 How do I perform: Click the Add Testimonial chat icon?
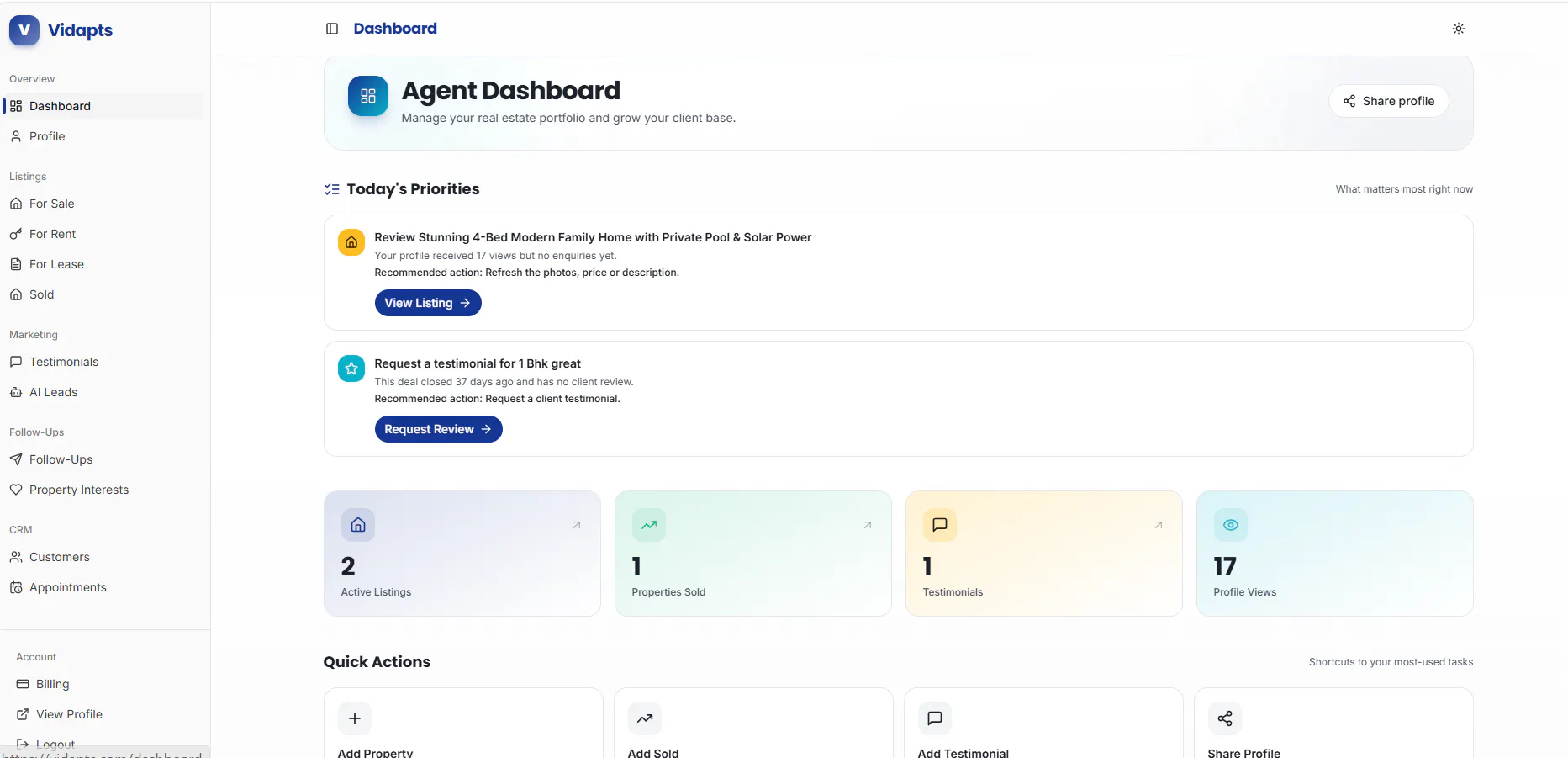[x=935, y=718]
